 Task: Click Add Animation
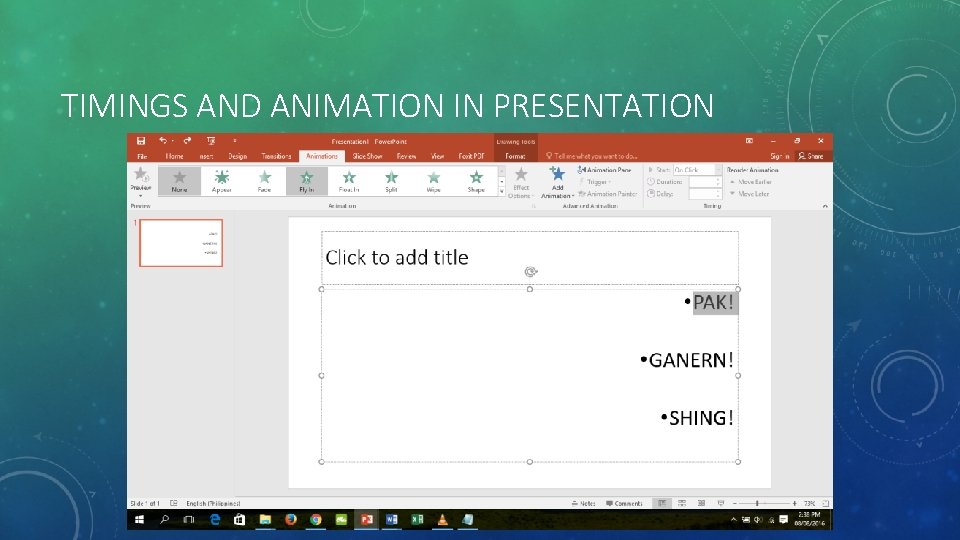pyautogui.click(x=557, y=182)
